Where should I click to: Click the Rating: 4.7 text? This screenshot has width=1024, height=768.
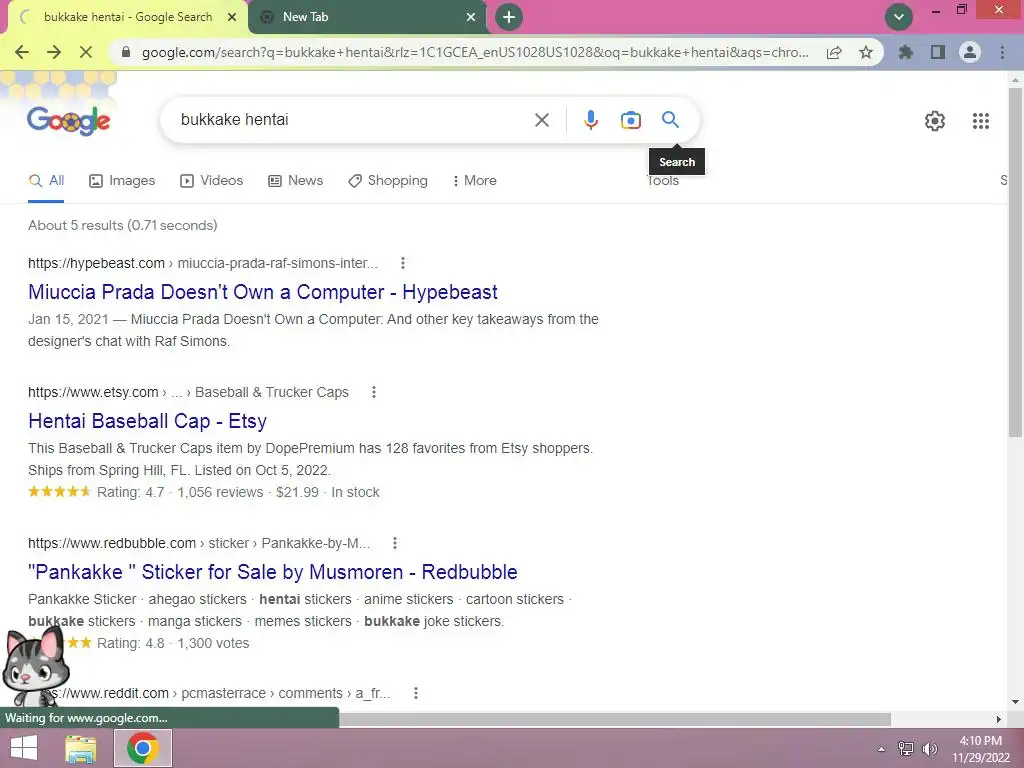point(131,492)
